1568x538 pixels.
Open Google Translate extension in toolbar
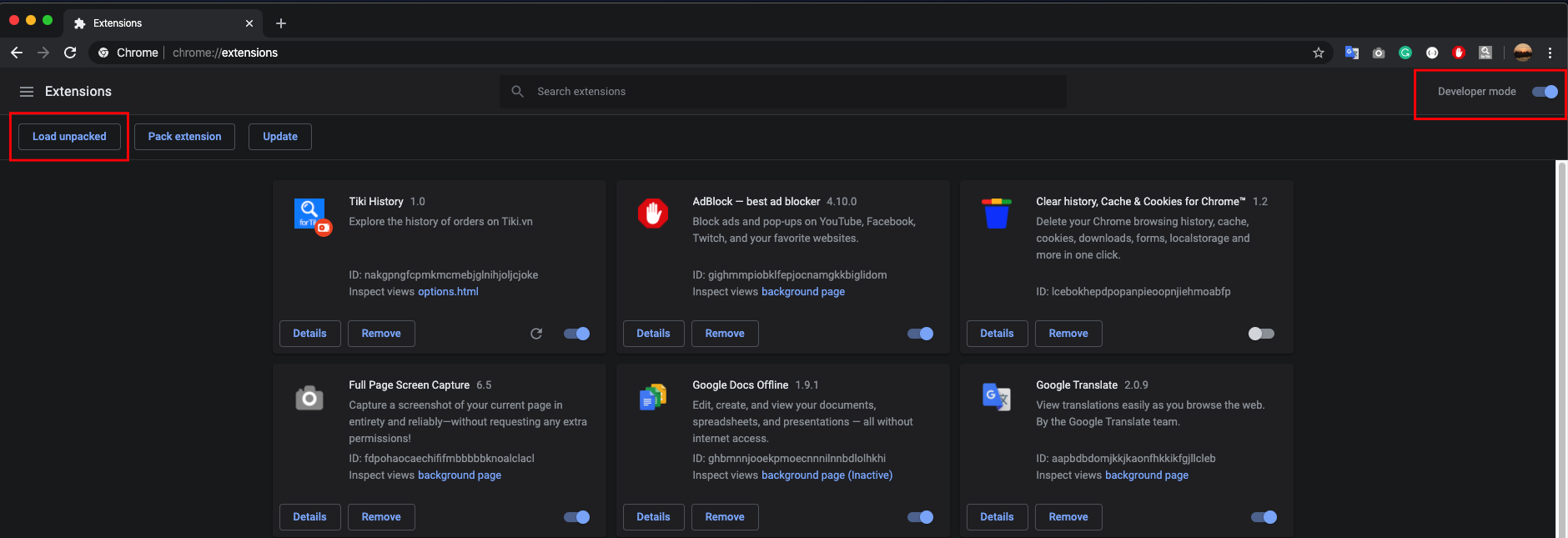tap(1352, 53)
